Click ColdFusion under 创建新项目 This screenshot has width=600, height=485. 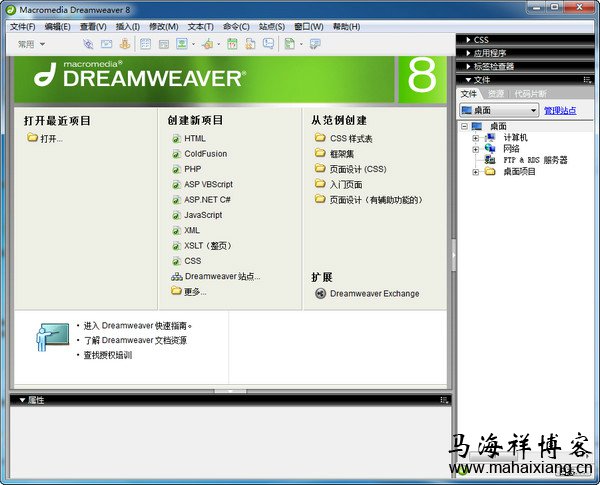(x=205, y=154)
